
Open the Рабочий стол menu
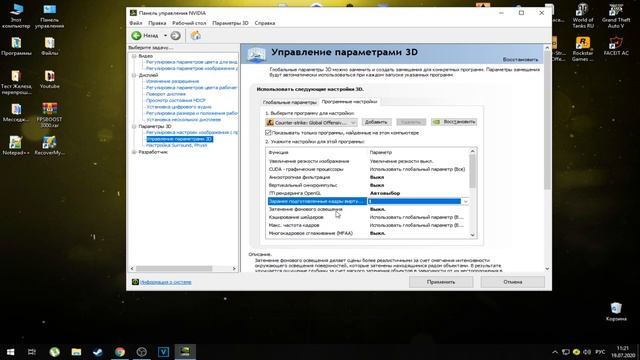tap(189, 23)
